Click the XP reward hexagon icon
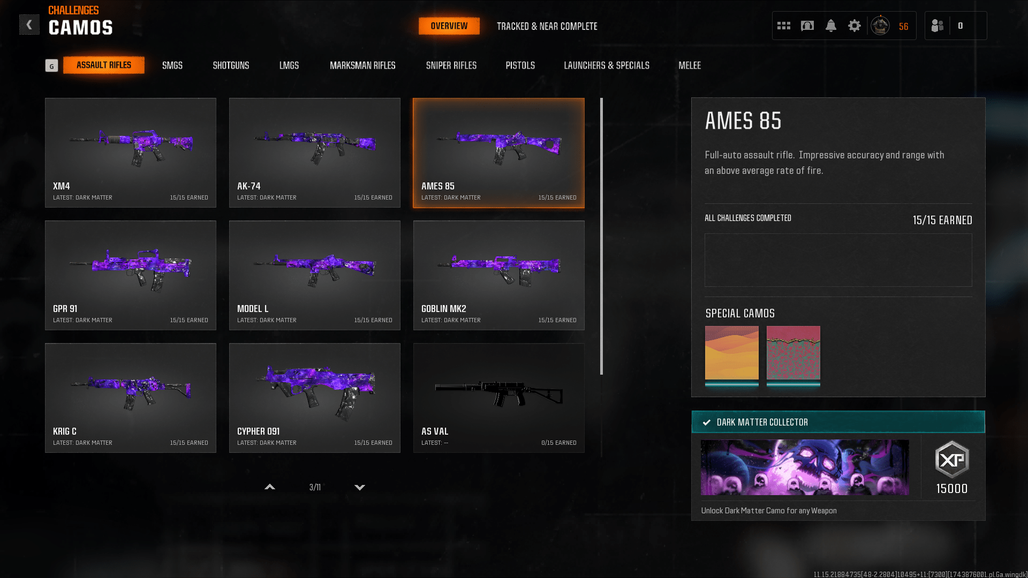This screenshot has width=1028, height=578. (952, 459)
